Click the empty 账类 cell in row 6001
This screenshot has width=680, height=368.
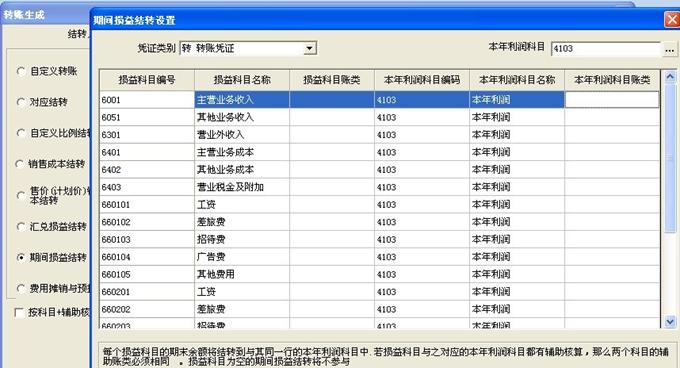(612, 100)
